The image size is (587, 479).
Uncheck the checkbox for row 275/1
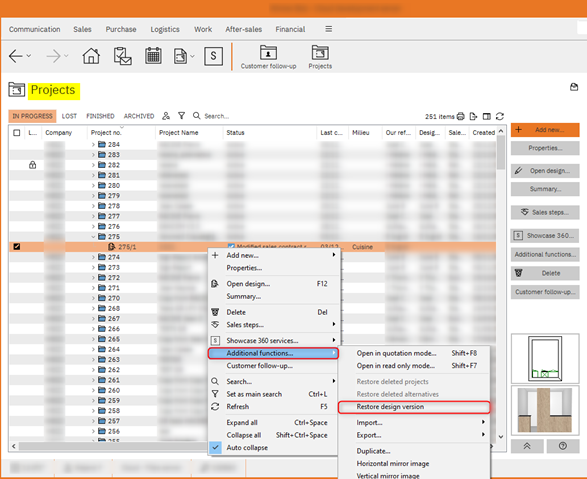(x=16, y=247)
